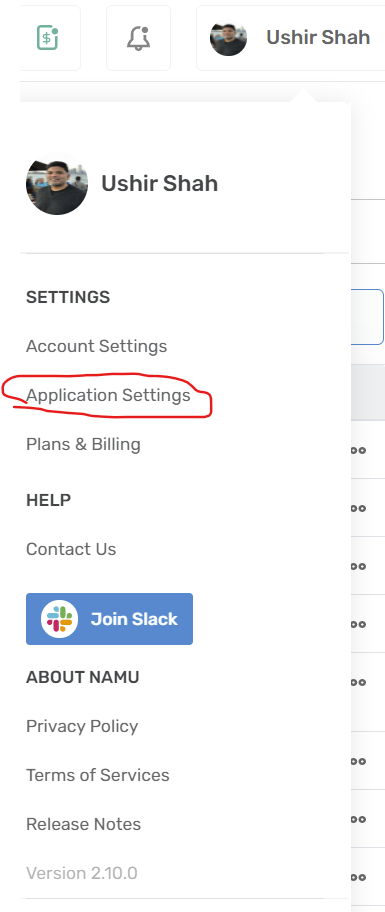Click Ushir Shah name in the dropdown panel

(x=160, y=183)
